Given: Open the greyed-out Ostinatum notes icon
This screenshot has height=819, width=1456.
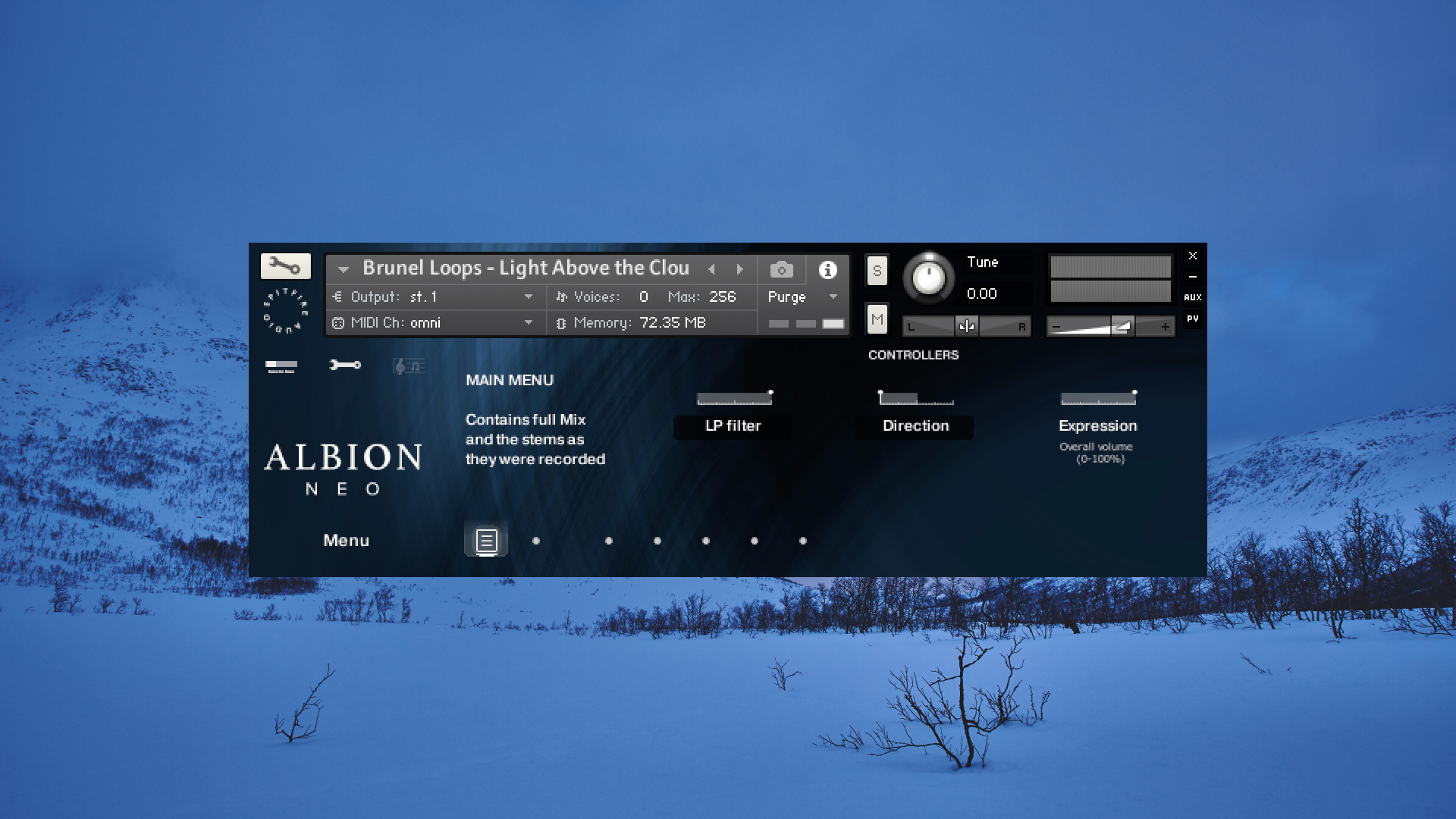Looking at the screenshot, I should 409,366.
